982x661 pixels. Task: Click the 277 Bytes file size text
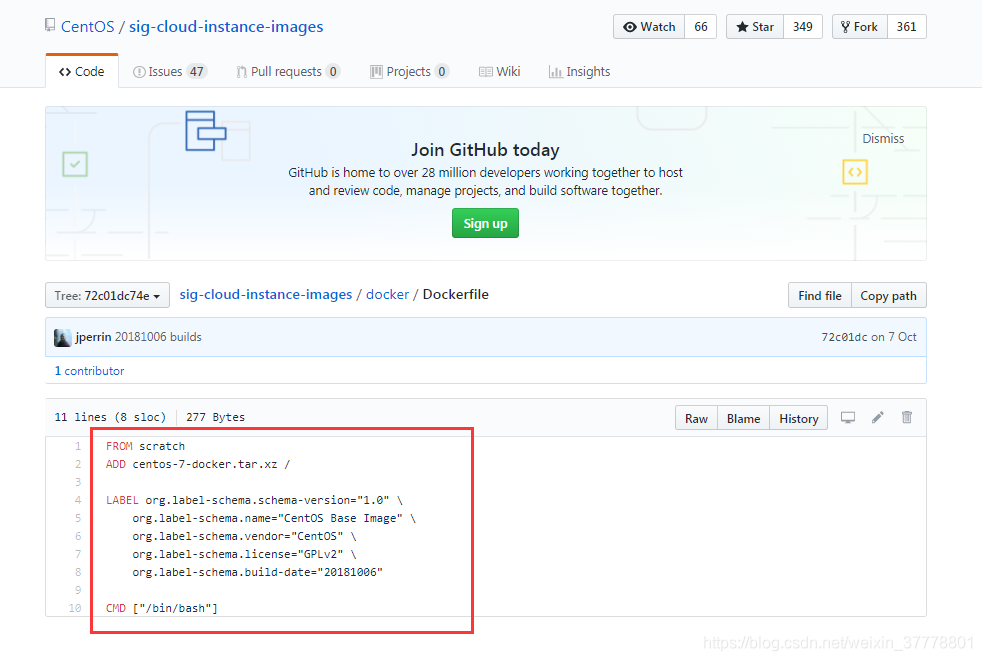pos(215,417)
